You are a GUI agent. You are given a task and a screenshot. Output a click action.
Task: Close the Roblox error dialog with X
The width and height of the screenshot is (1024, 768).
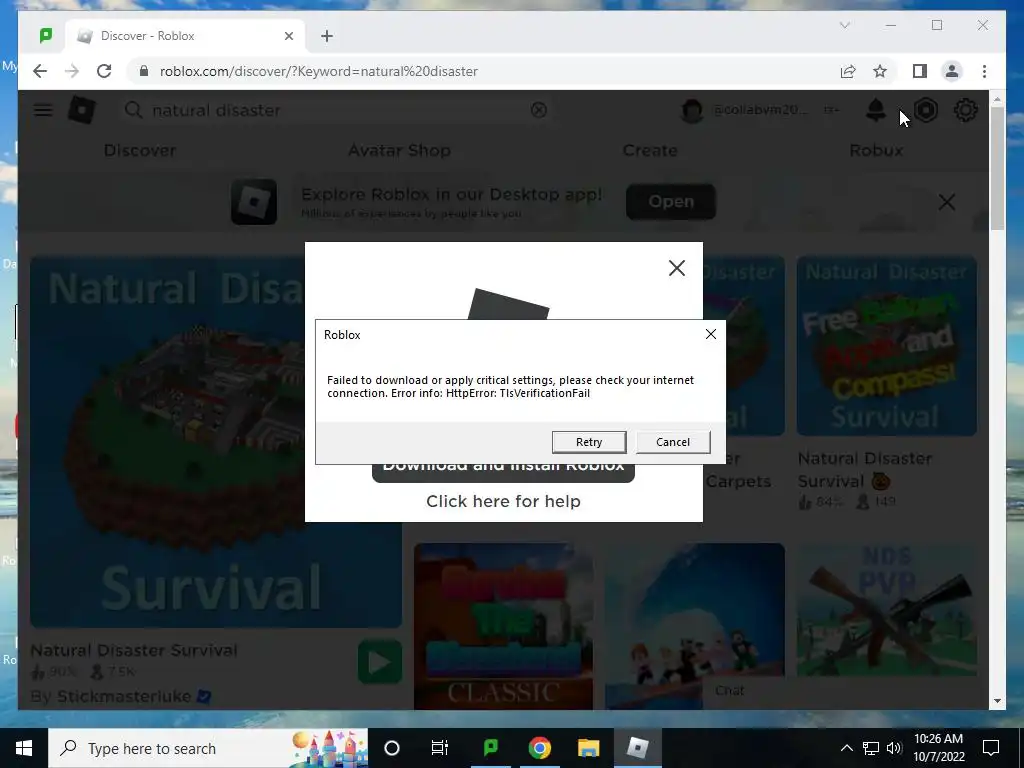(x=711, y=334)
